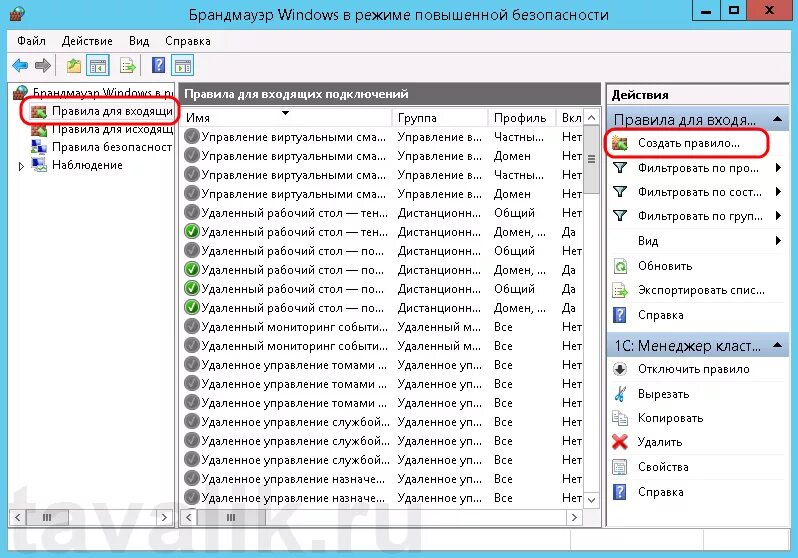Open the Вид menu in menu bar
Image resolution: width=798 pixels, height=558 pixels.
click(138, 41)
